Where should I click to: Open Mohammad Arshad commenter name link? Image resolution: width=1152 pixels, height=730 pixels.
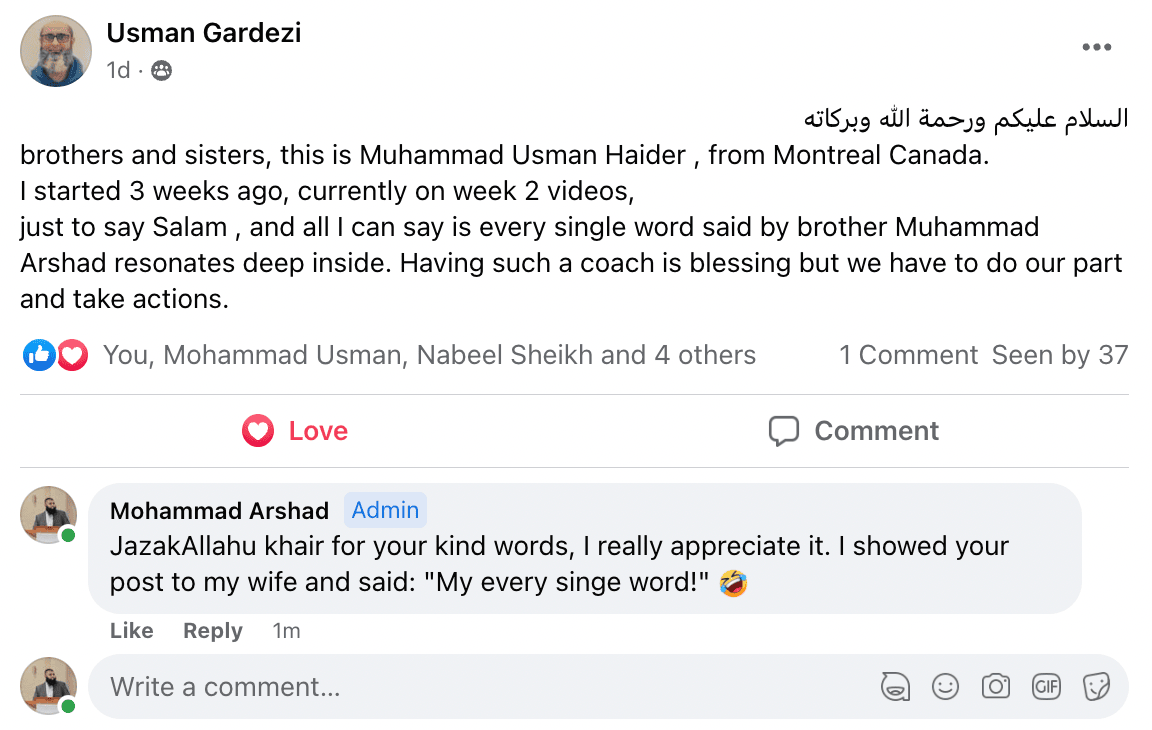coord(219,511)
